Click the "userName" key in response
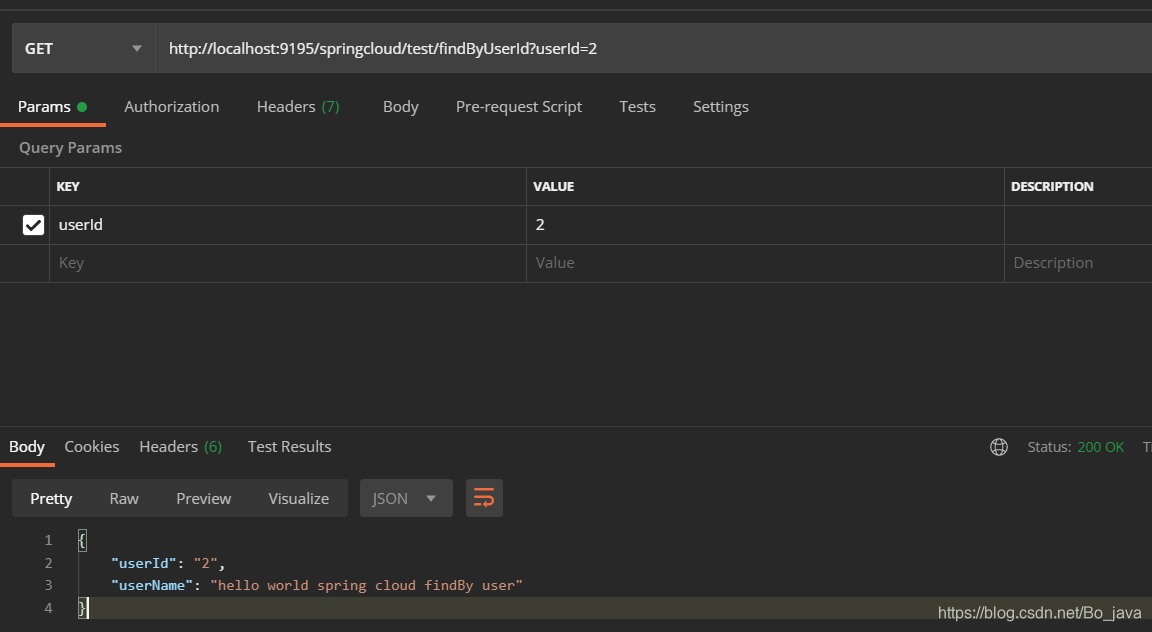Viewport: 1152px width, 632px height. (152, 586)
